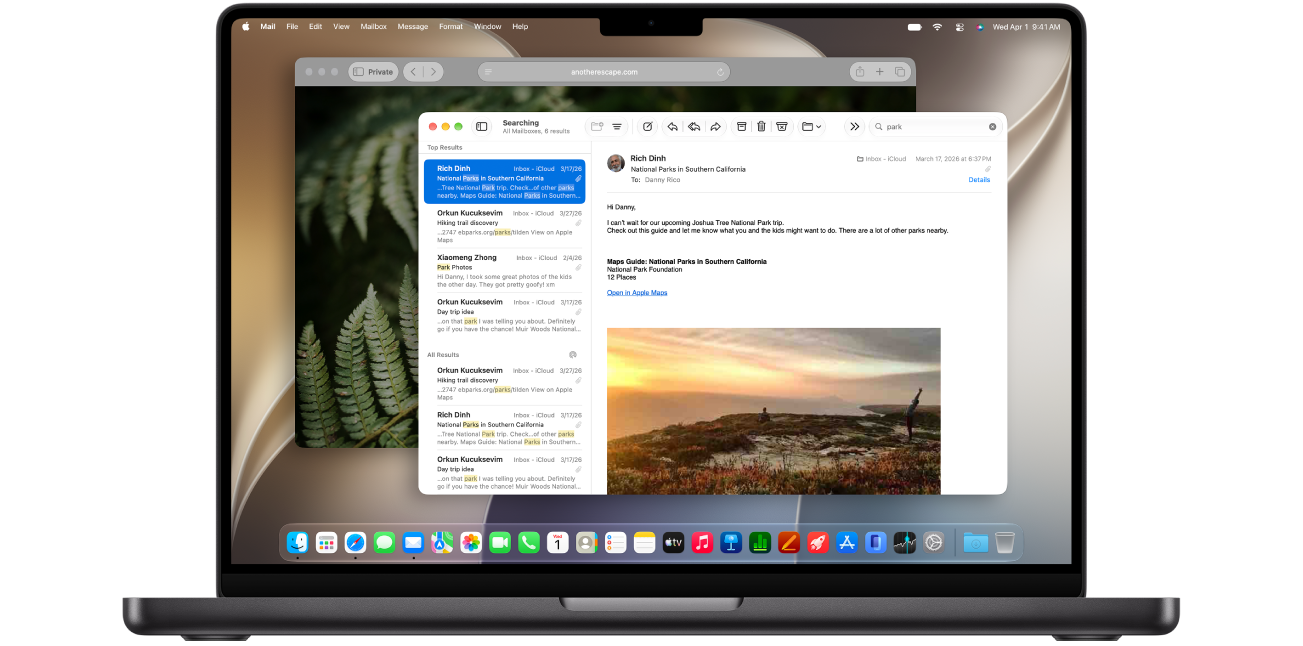Open the Format menu
1303x646 pixels.
click(451, 27)
